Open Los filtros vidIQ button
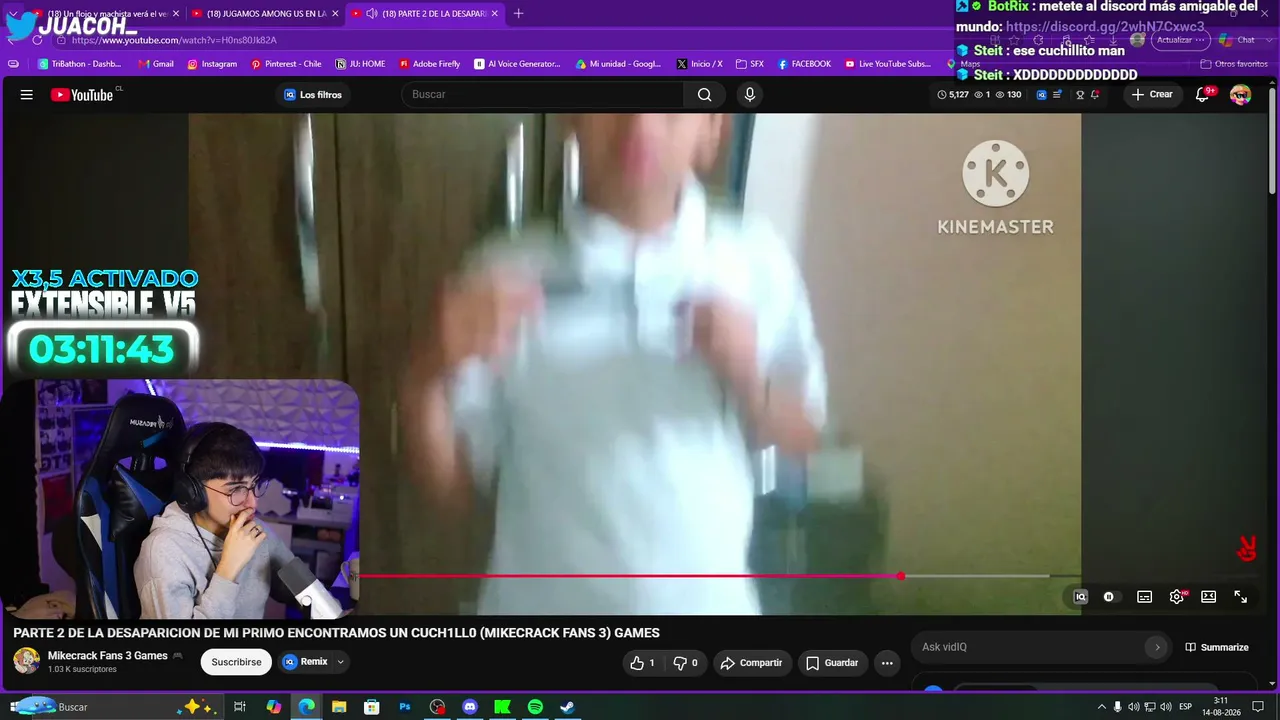 [x=313, y=95]
